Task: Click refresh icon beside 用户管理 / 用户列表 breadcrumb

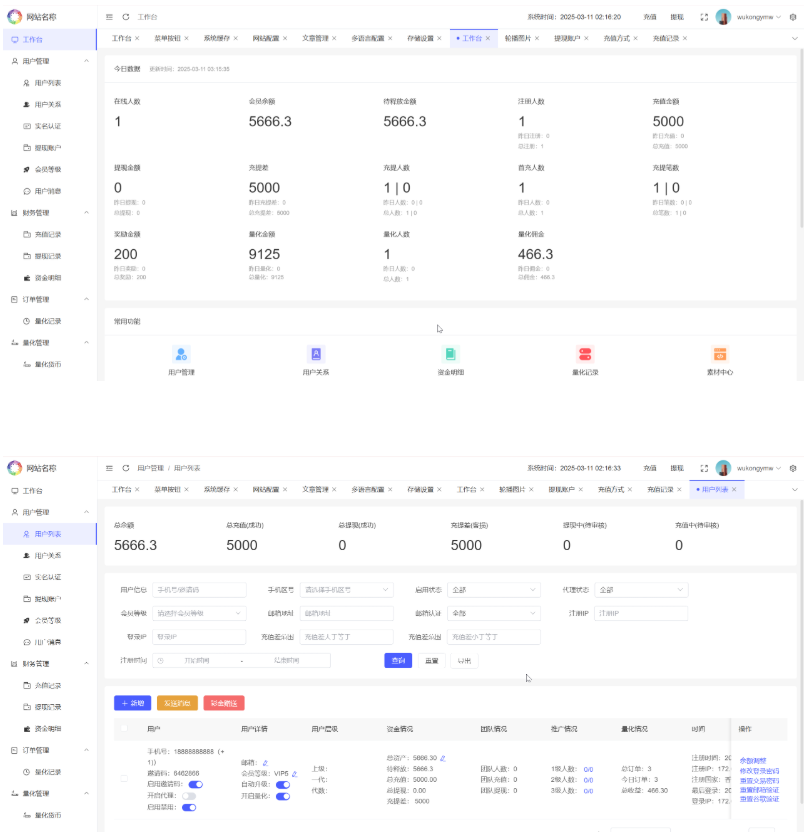Action: (125, 468)
